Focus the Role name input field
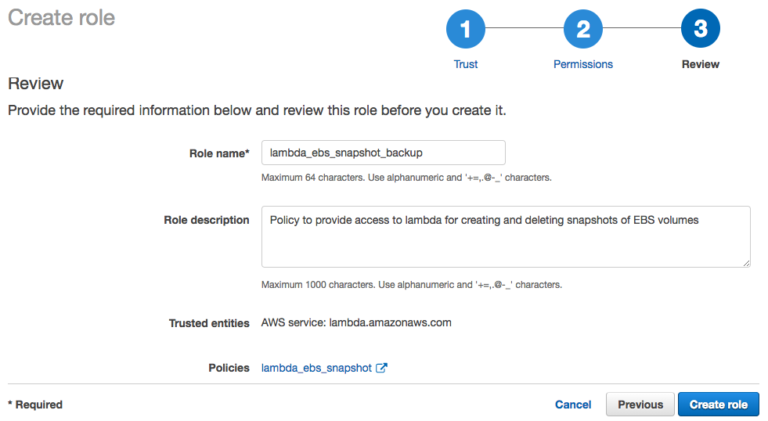 tap(383, 152)
